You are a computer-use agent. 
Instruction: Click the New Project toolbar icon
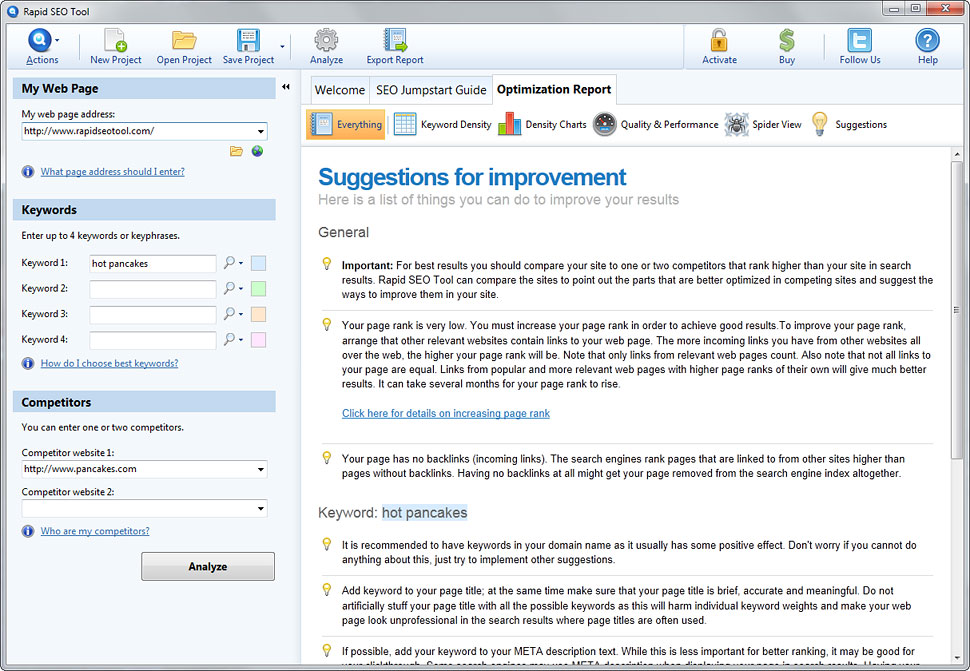pos(115,42)
